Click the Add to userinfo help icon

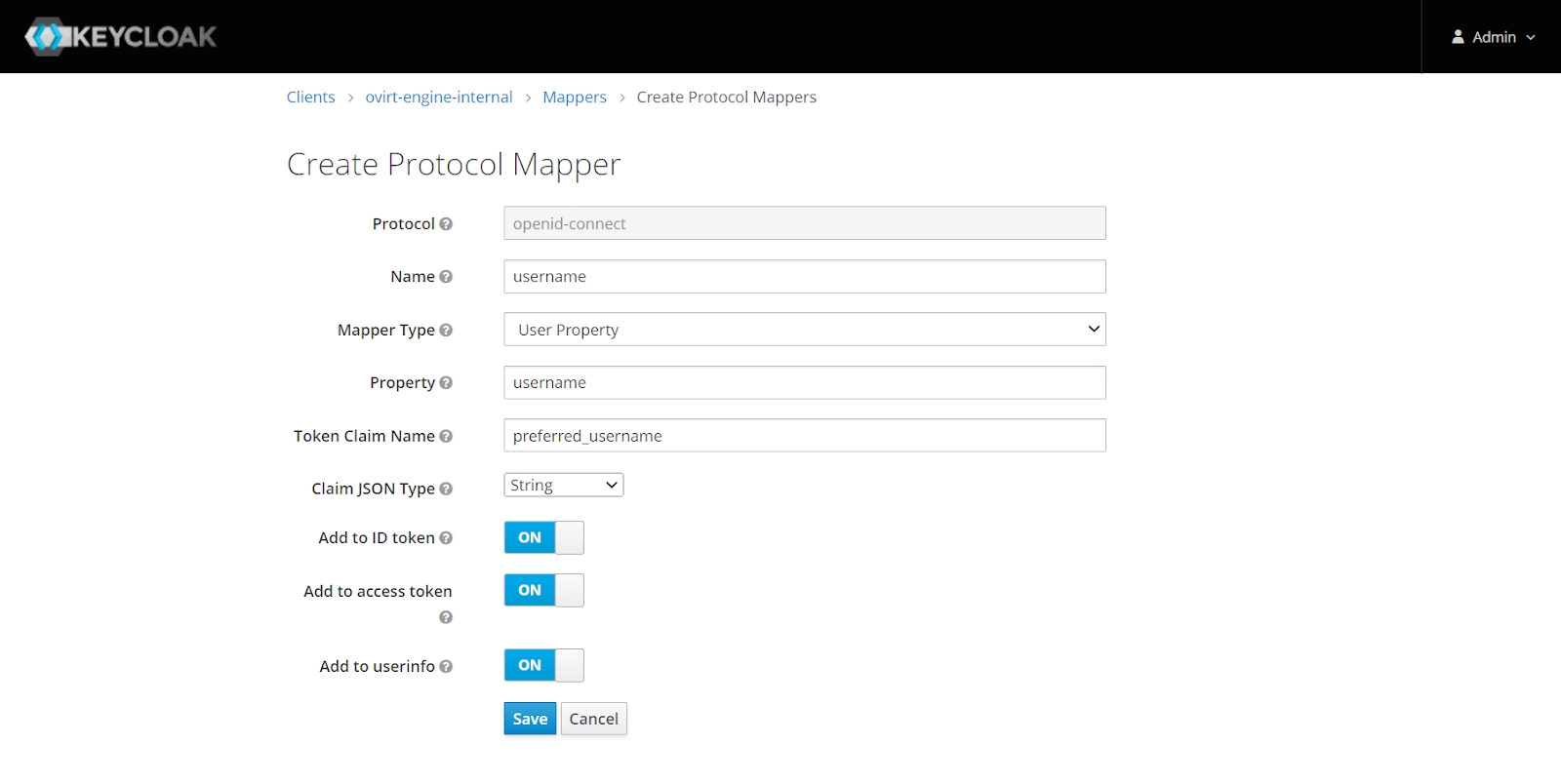click(x=446, y=667)
